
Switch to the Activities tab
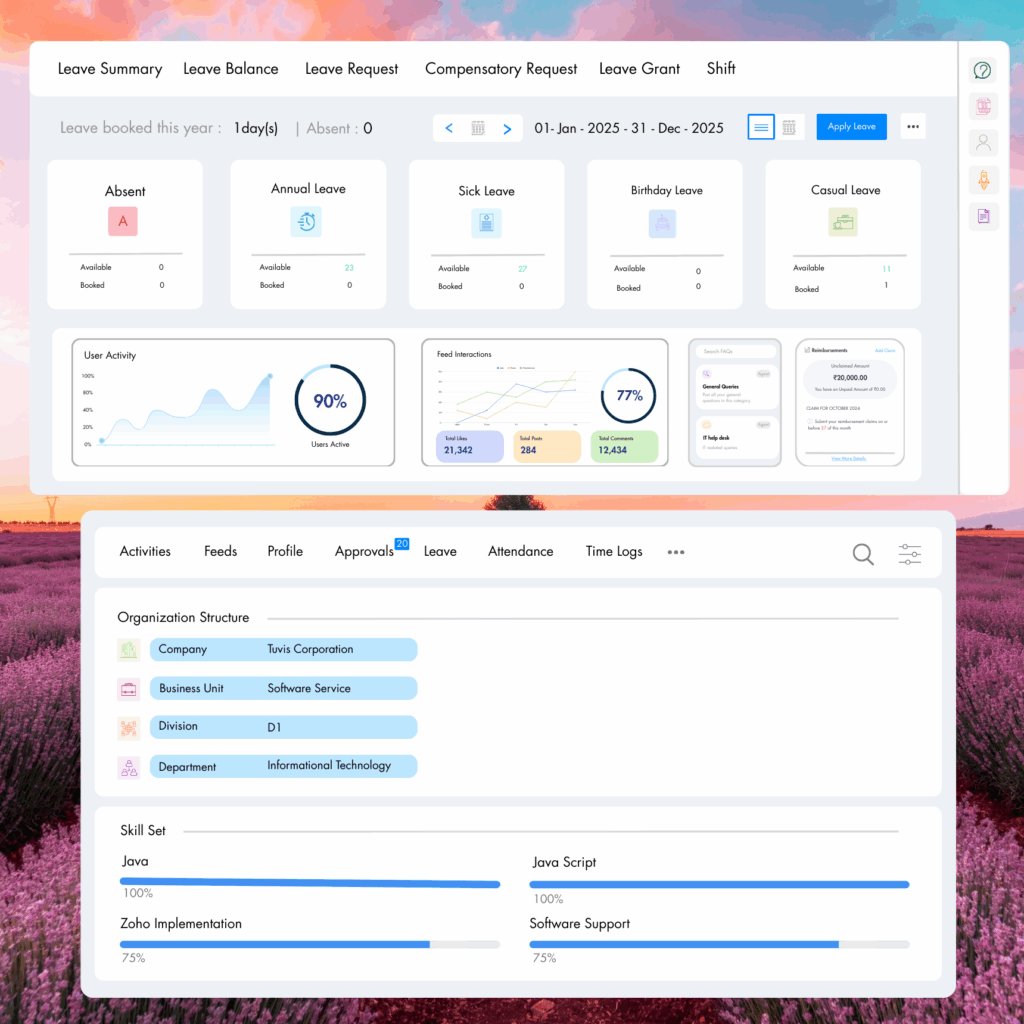145,551
